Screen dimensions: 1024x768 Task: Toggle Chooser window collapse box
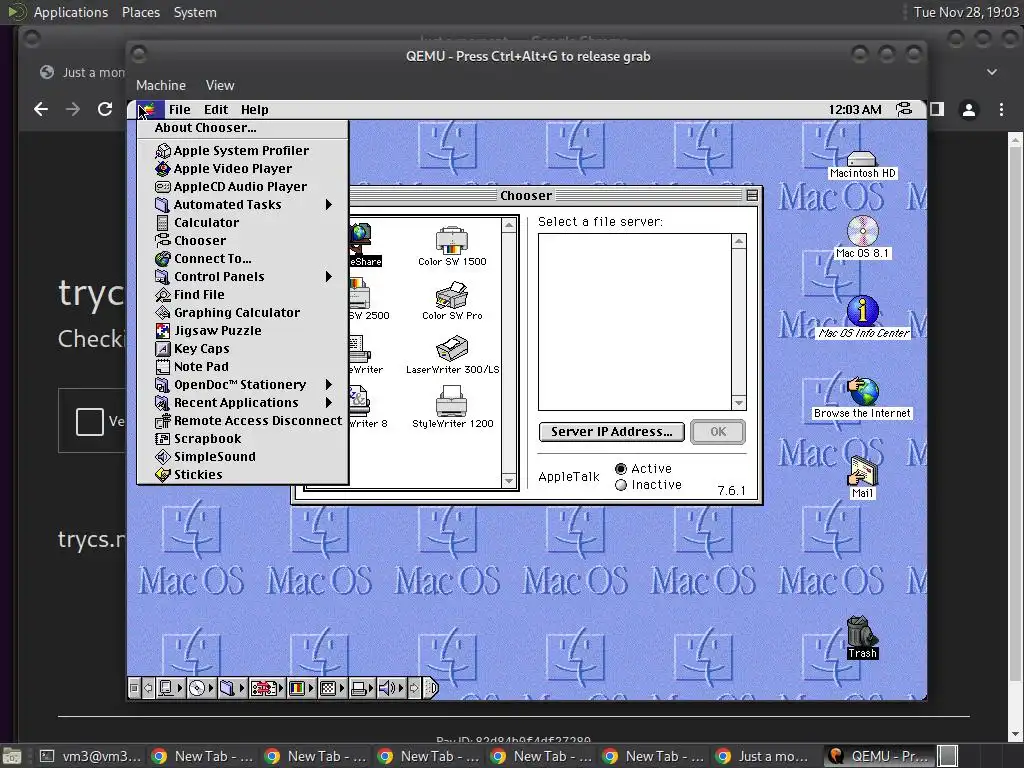(752, 195)
